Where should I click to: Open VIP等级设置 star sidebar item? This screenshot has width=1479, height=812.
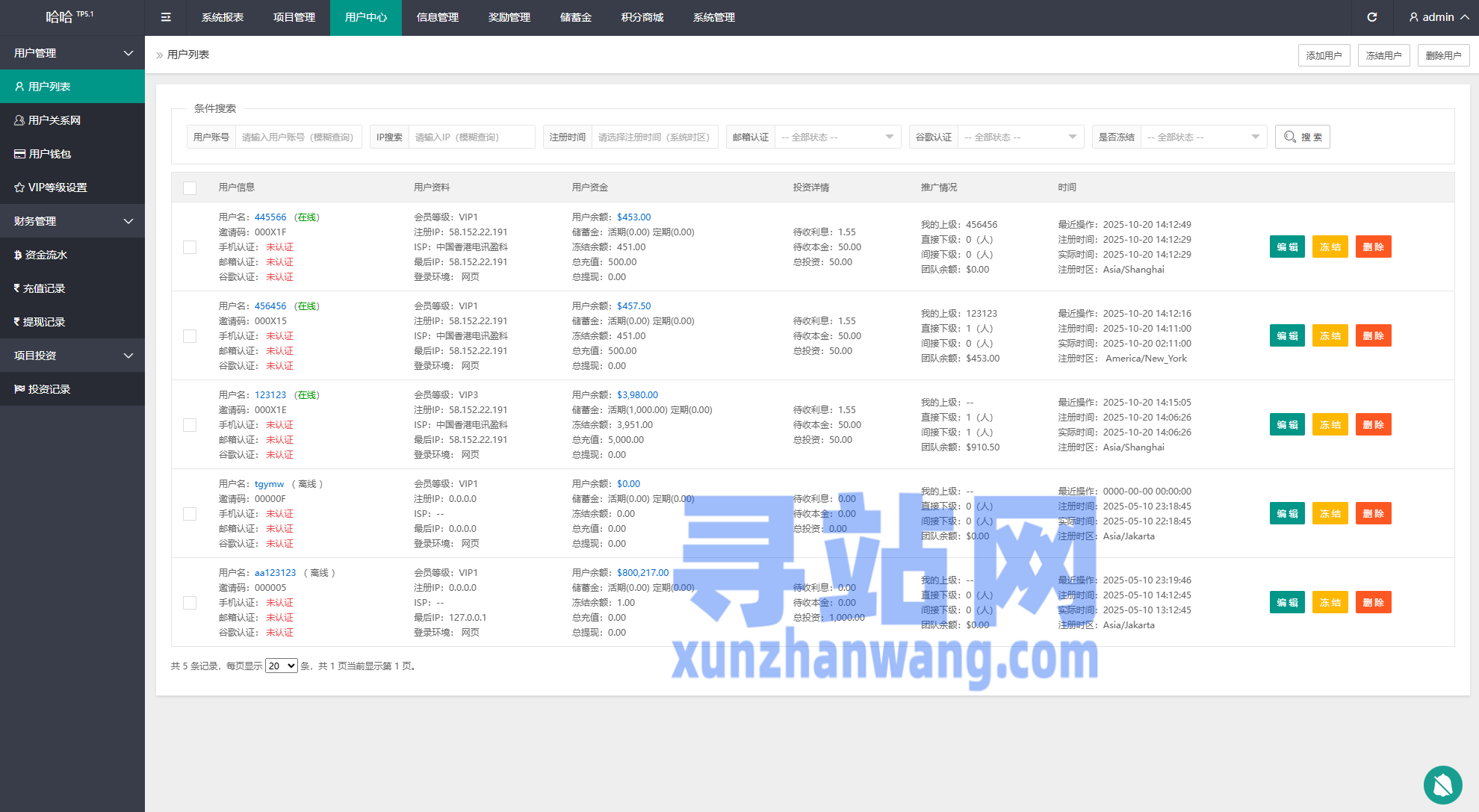coord(57,187)
